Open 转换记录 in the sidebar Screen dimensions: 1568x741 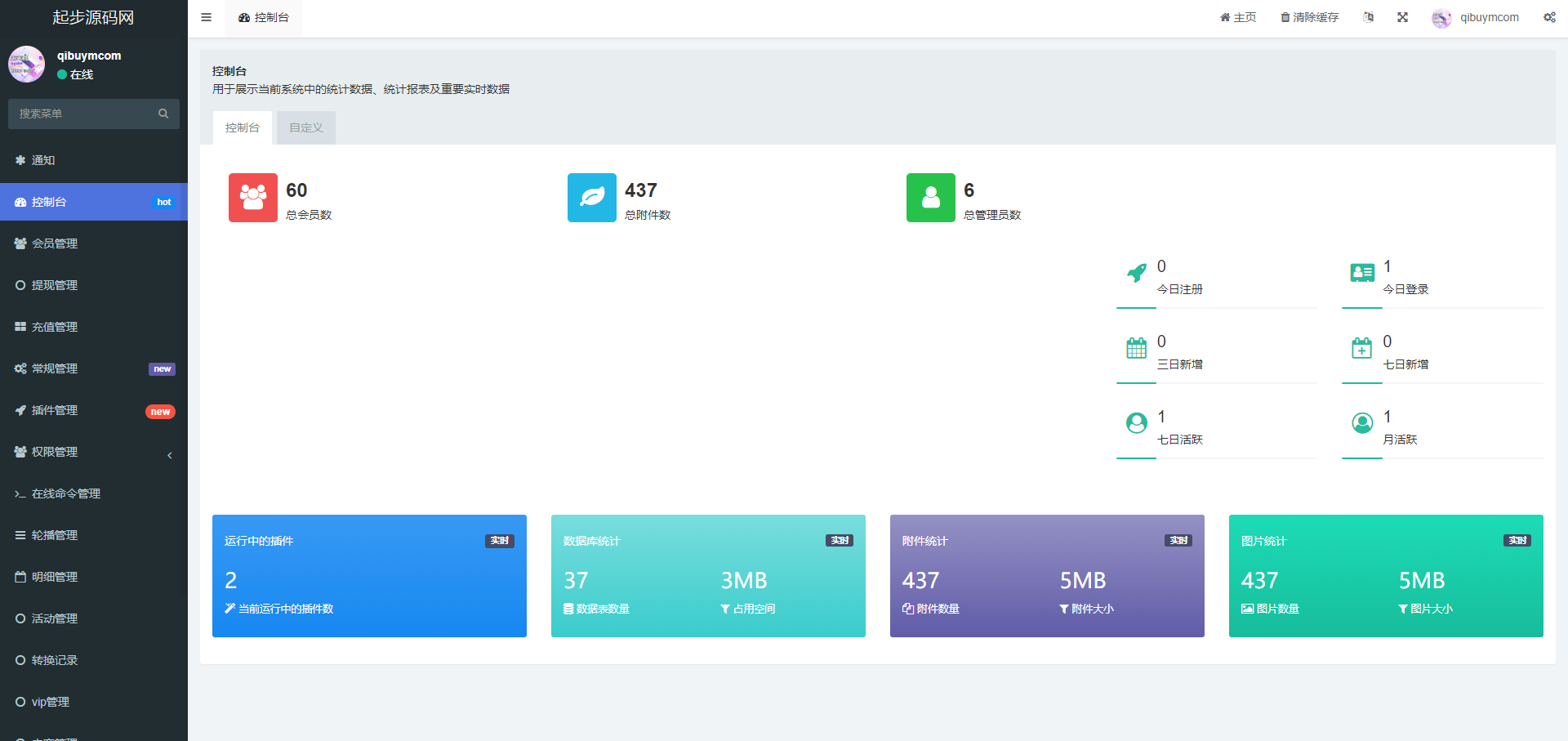pos(94,660)
